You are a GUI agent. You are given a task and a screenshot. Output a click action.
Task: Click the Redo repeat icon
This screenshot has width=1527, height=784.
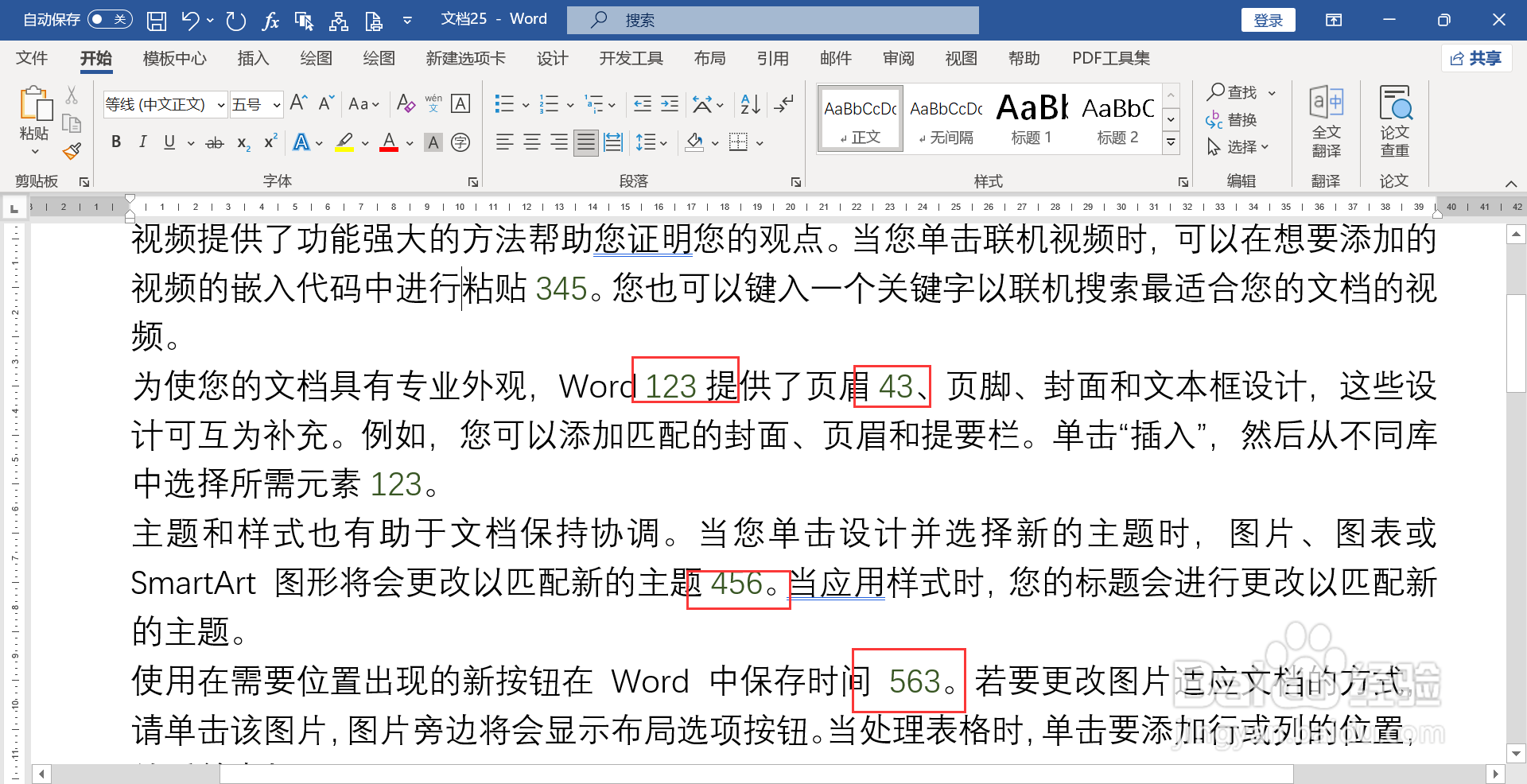click(235, 21)
